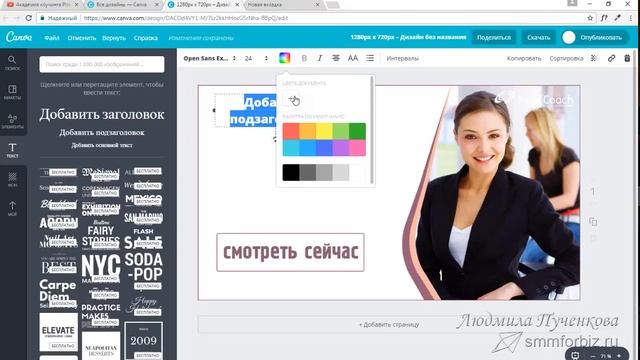Pick the dark green palette swatch

[358, 131]
